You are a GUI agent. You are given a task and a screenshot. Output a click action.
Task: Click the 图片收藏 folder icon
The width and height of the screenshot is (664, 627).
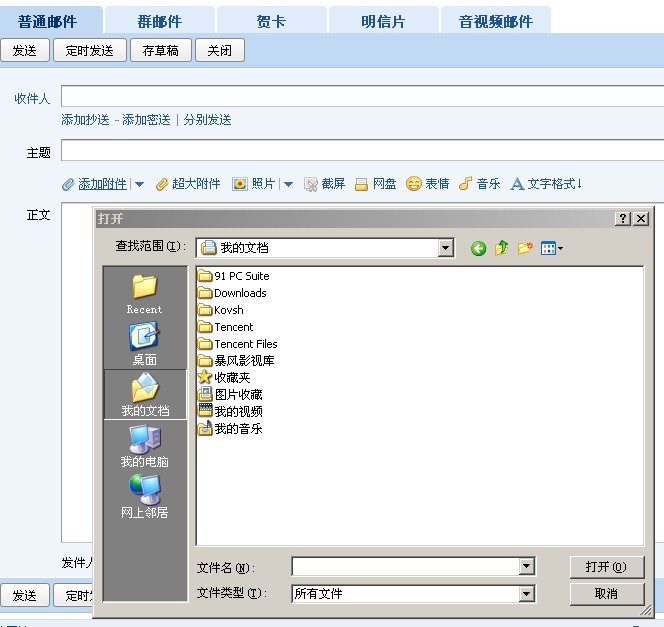coord(205,394)
